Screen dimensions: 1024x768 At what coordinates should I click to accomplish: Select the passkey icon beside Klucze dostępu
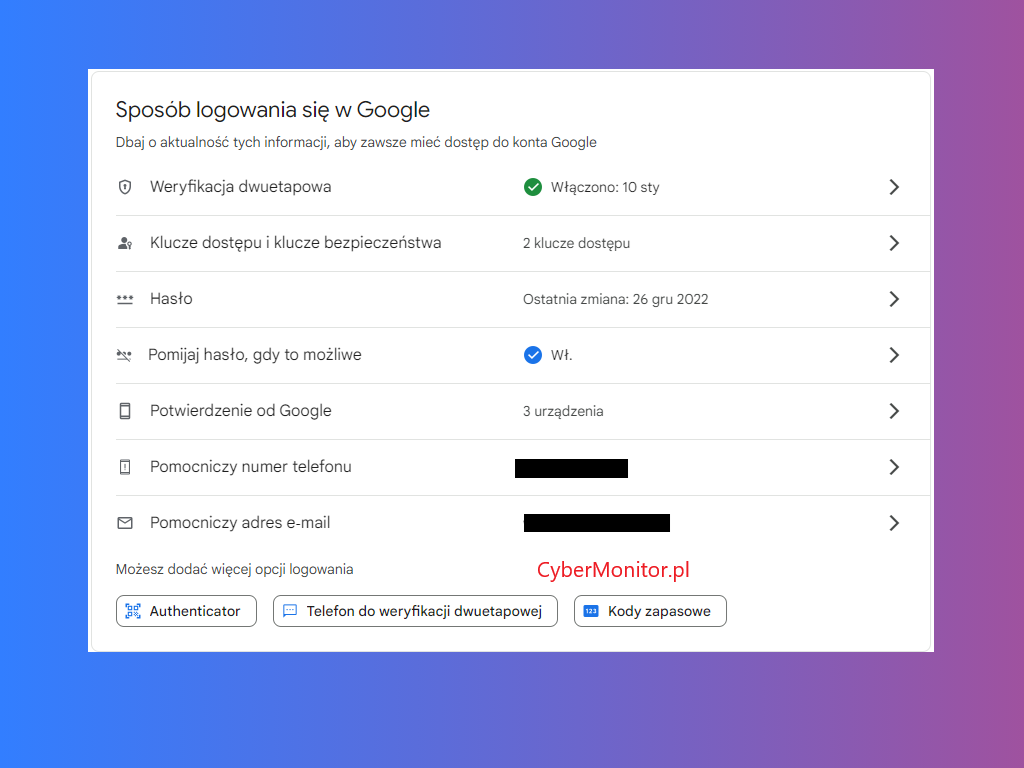pos(125,243)
